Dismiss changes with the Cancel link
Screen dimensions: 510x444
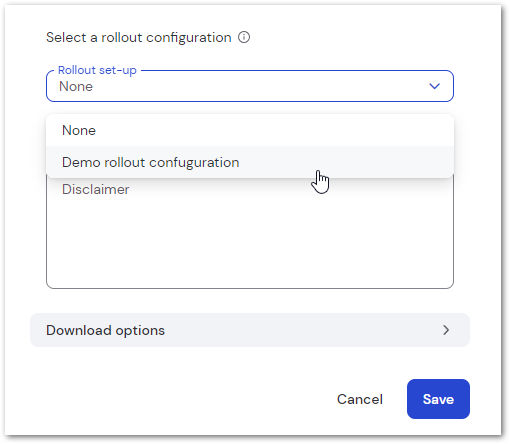pos(360,399)
